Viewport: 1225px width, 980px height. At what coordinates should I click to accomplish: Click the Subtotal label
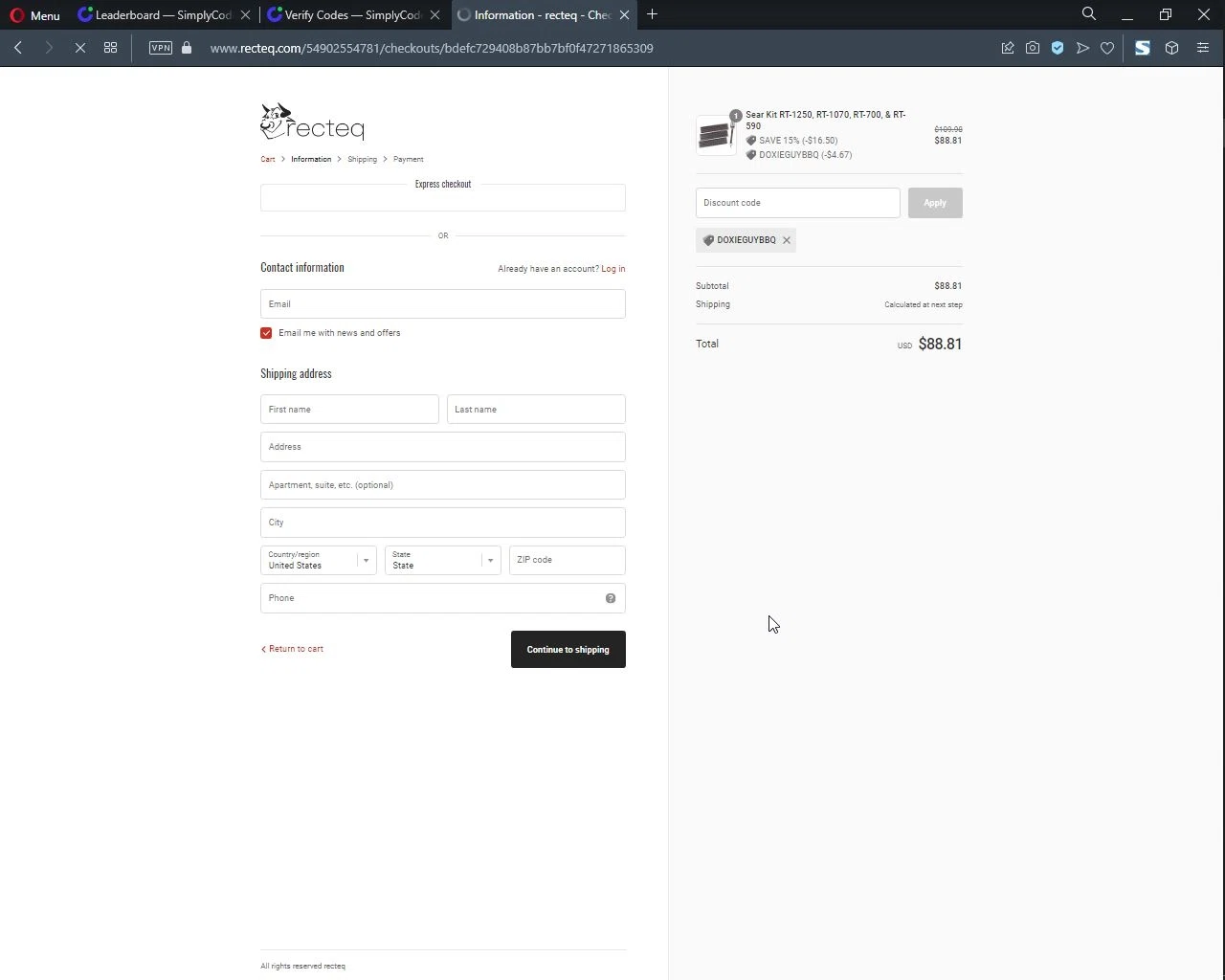pos(712,286)
